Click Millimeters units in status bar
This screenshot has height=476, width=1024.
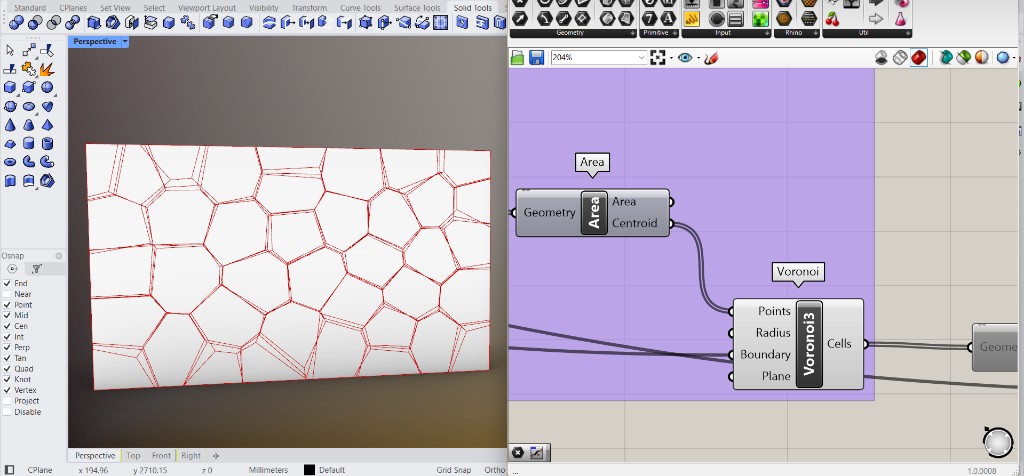click(268, 470)
